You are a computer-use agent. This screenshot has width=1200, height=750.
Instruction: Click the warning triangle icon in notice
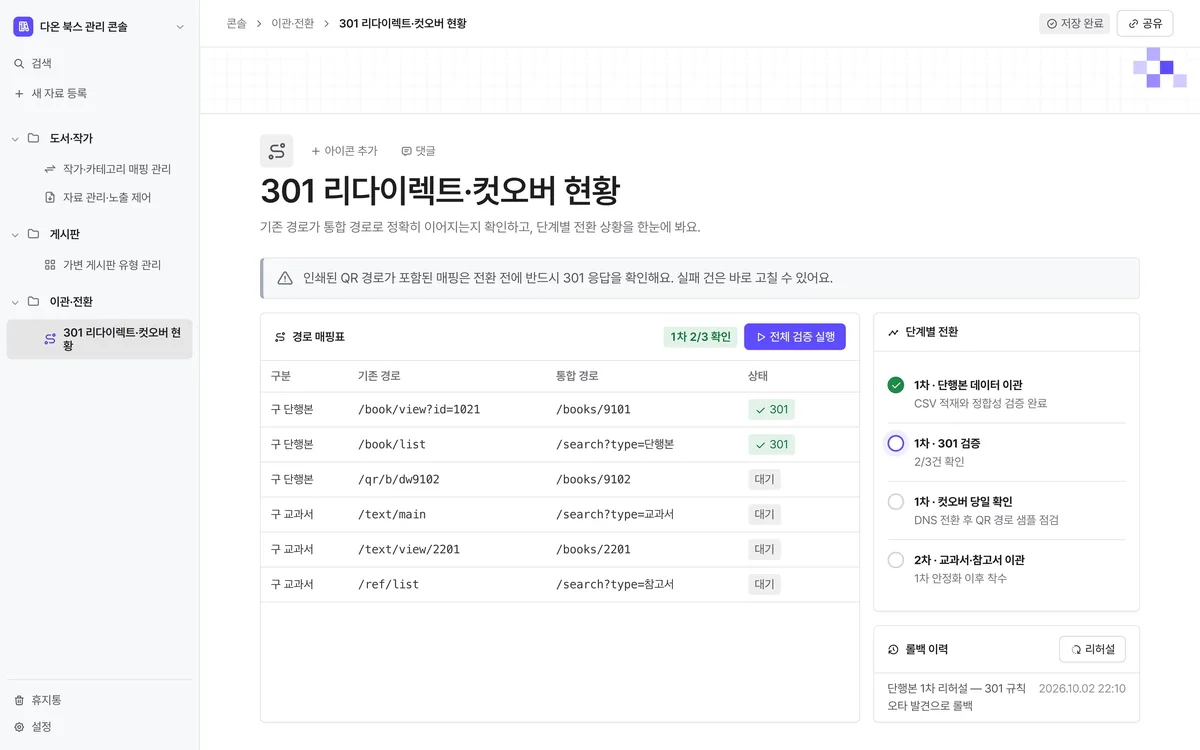click(x=285, y=278)
